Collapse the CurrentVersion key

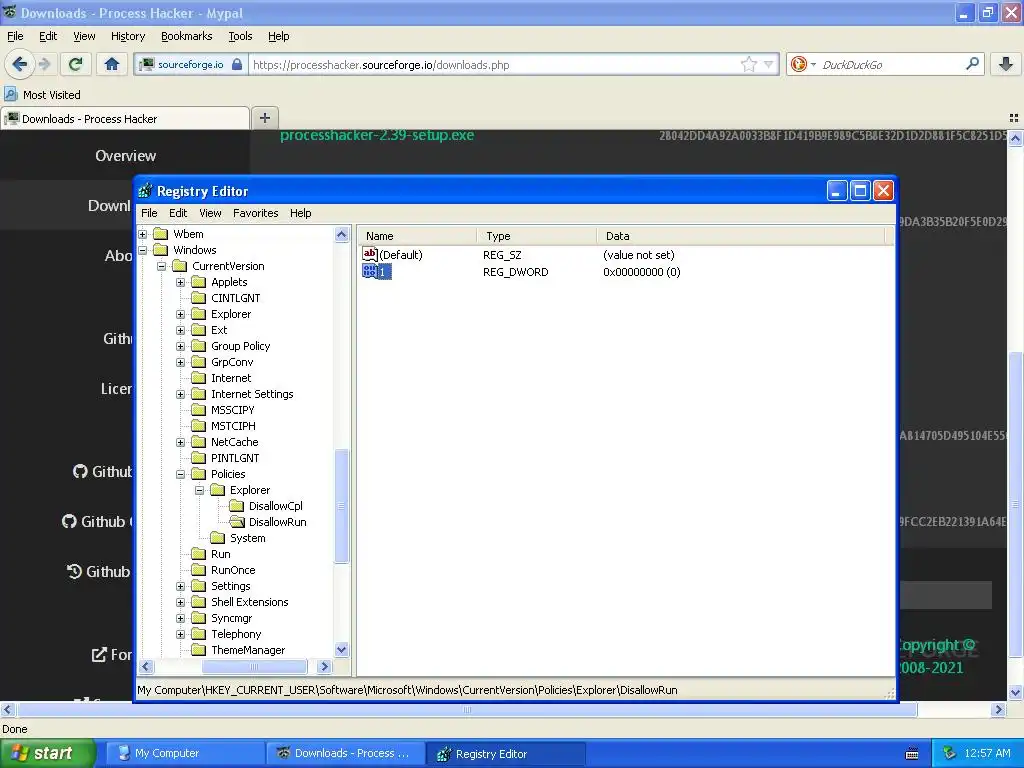click(x=161, y=266)
